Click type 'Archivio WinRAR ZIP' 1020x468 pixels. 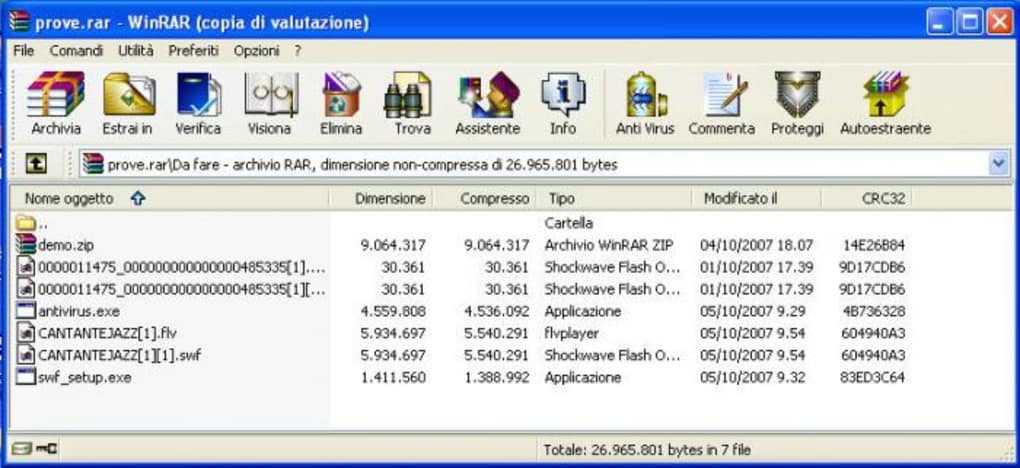pos(609,245)
